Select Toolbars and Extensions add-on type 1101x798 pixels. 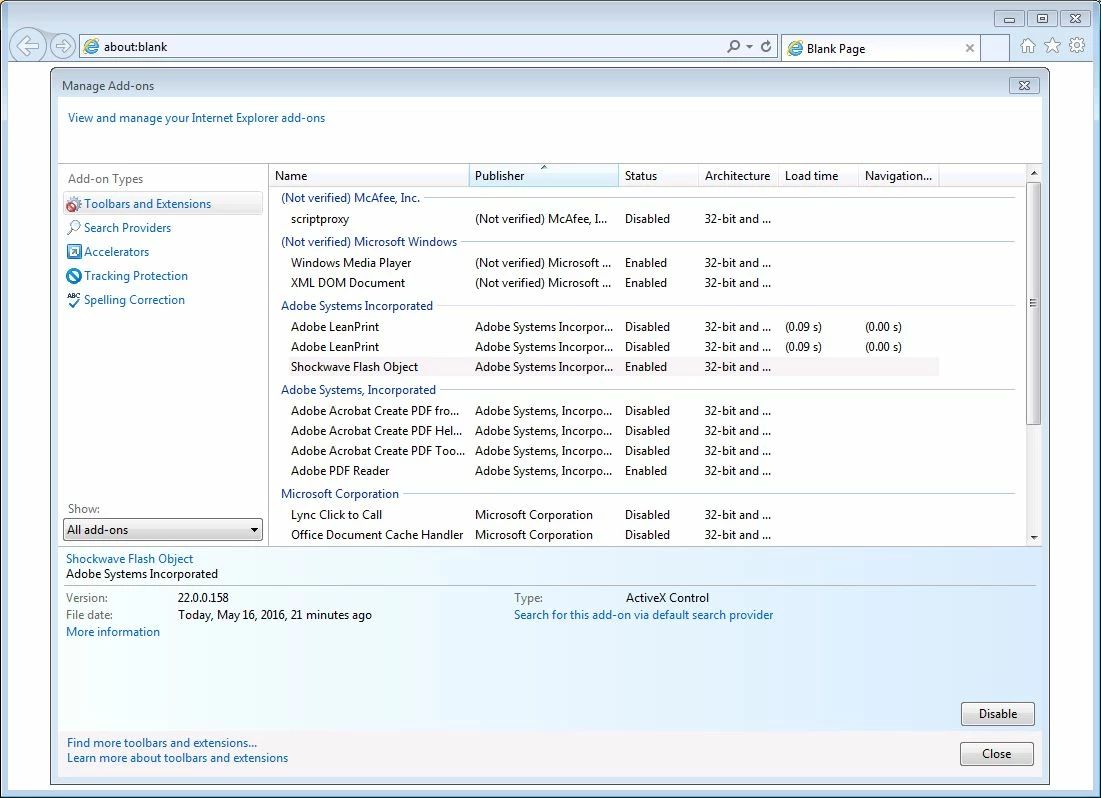click(x=163, y=204)
